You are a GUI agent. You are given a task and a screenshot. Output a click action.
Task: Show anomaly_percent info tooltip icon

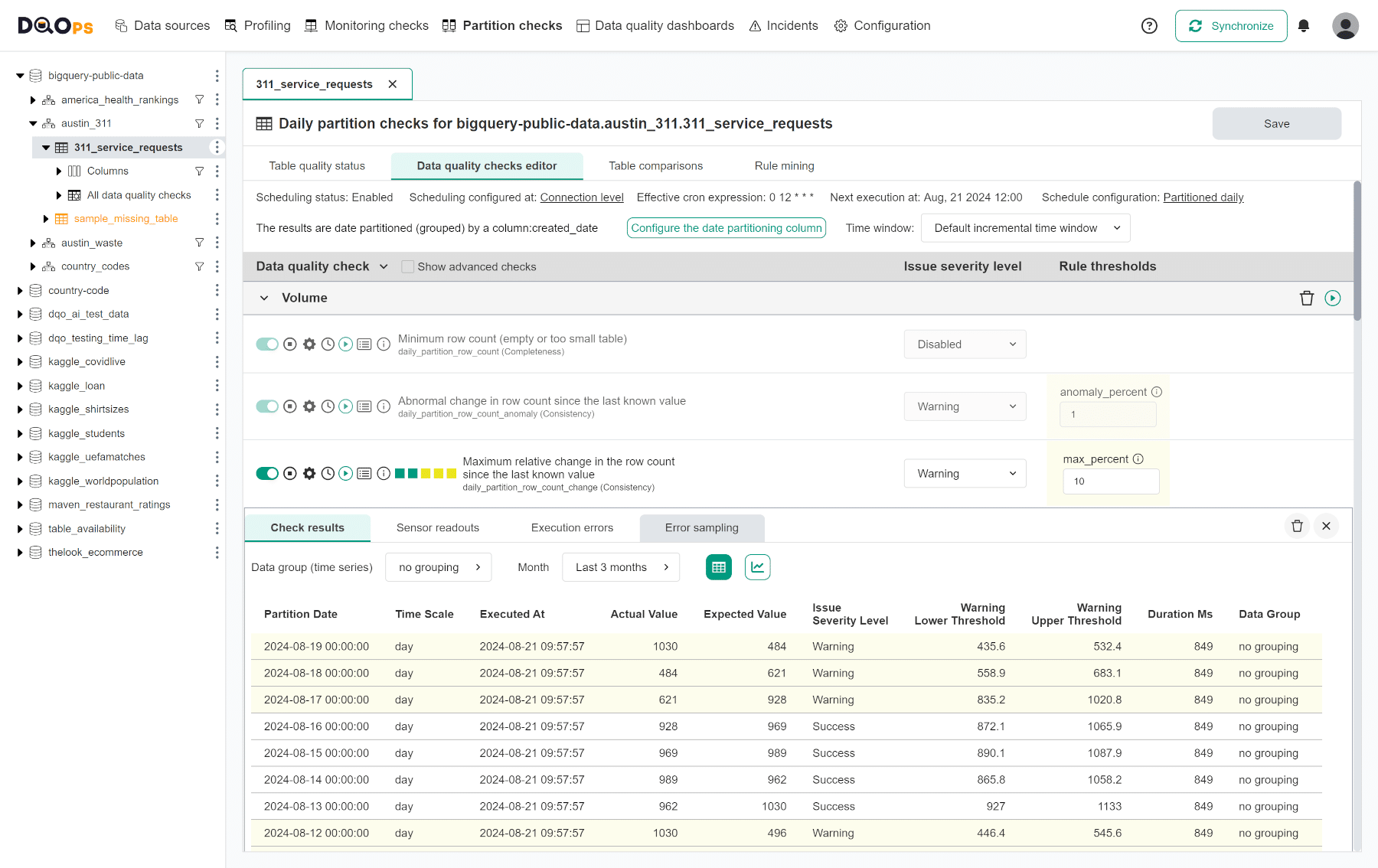[1157, 392]
